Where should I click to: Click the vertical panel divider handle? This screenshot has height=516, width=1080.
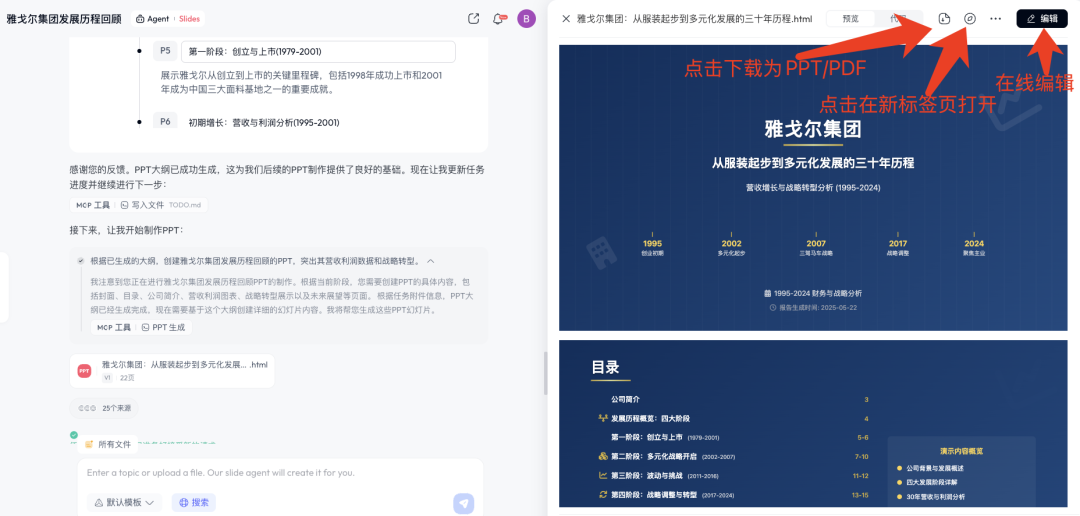click(x=546, y=373)
